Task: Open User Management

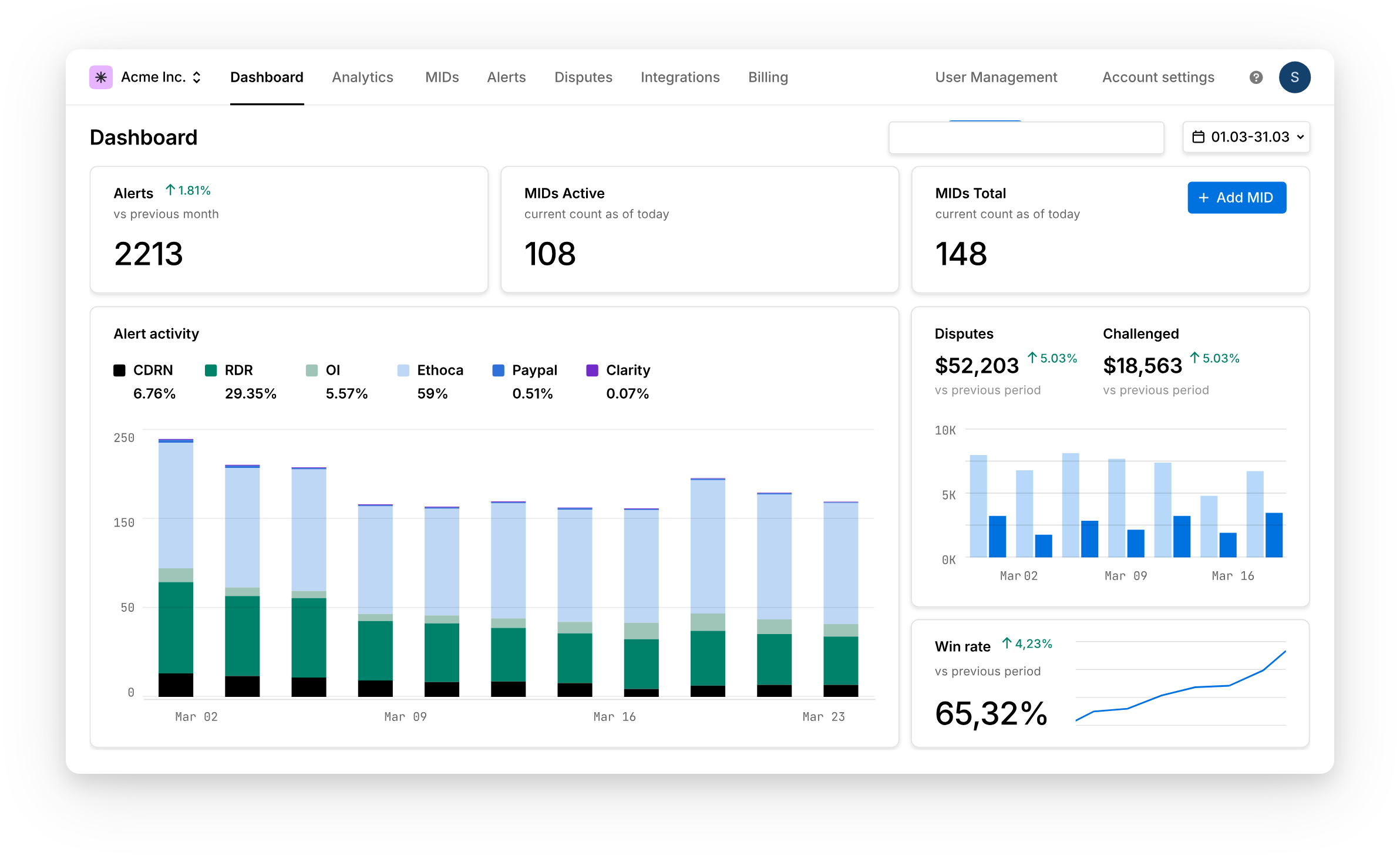Action: (996, 77)
